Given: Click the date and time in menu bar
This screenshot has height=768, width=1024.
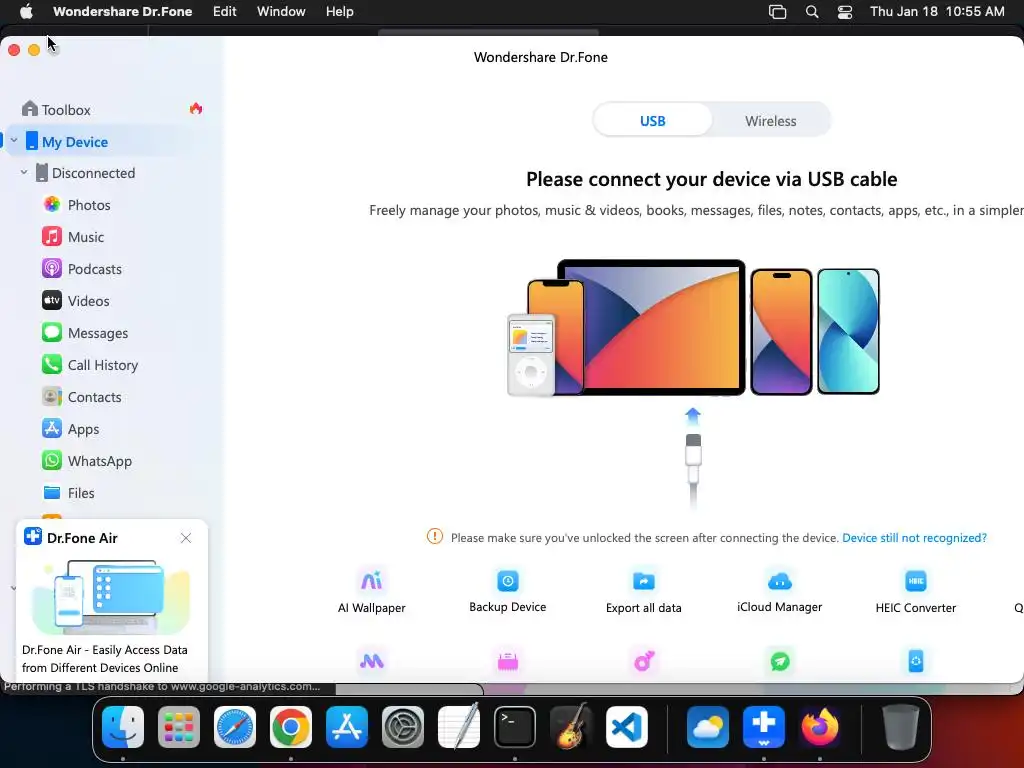Looking at the screenshot, I should (x=937, y=11).
